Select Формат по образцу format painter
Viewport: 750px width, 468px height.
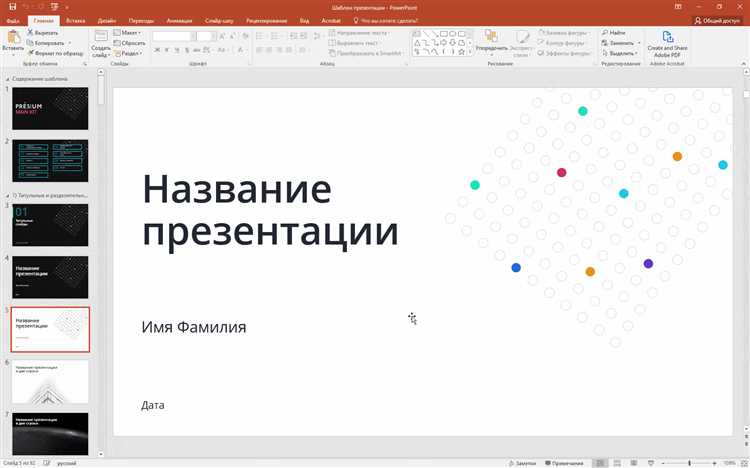pyautogui.click(x=55, y=53)
